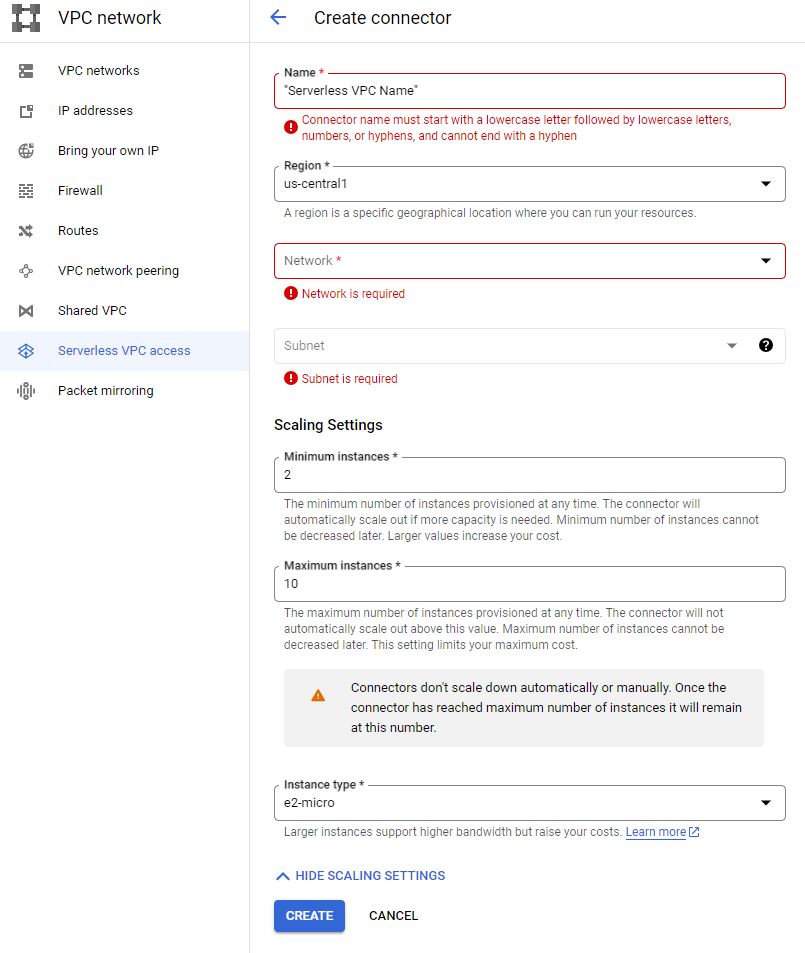Open the Learn more link
805x953 pixels.
point(656,832)
